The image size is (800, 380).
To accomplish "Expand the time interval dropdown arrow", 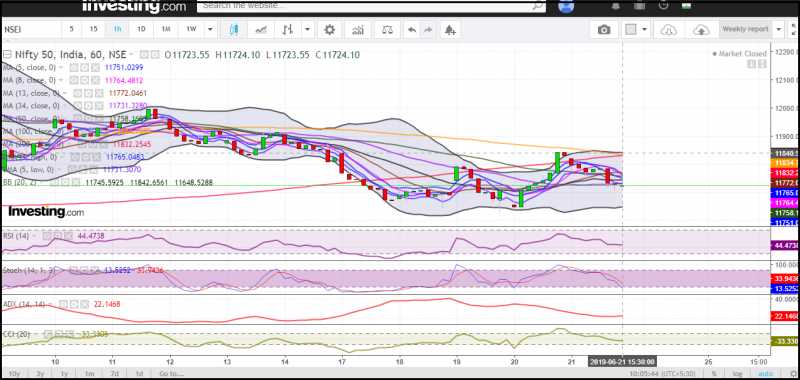I will (210, 30).
